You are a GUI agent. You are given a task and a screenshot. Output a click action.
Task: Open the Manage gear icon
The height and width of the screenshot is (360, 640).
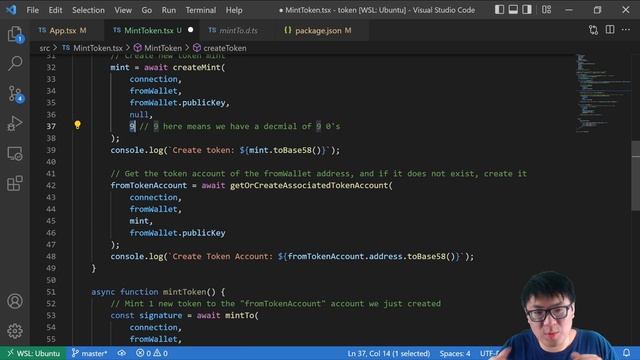(x=15, y=331)
